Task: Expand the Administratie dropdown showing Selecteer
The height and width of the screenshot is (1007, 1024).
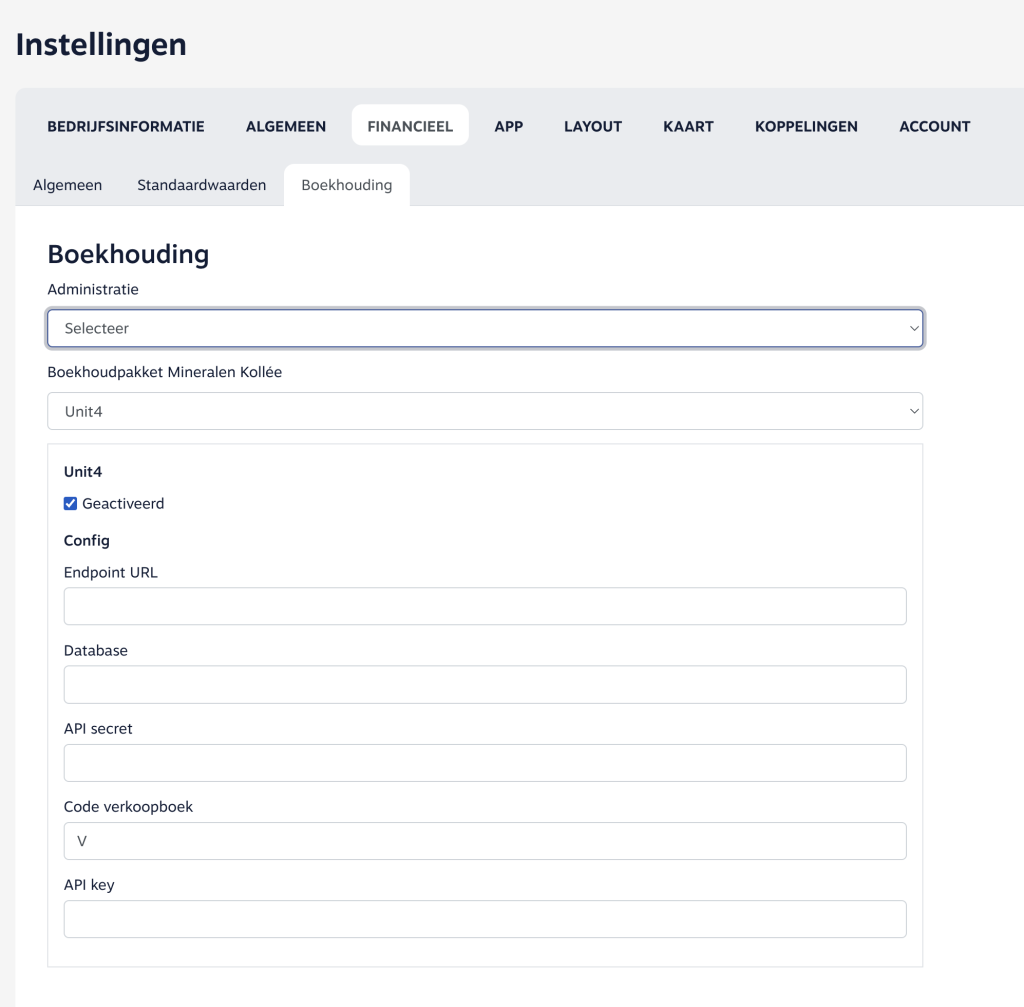Action: click(x=485, y=328)
